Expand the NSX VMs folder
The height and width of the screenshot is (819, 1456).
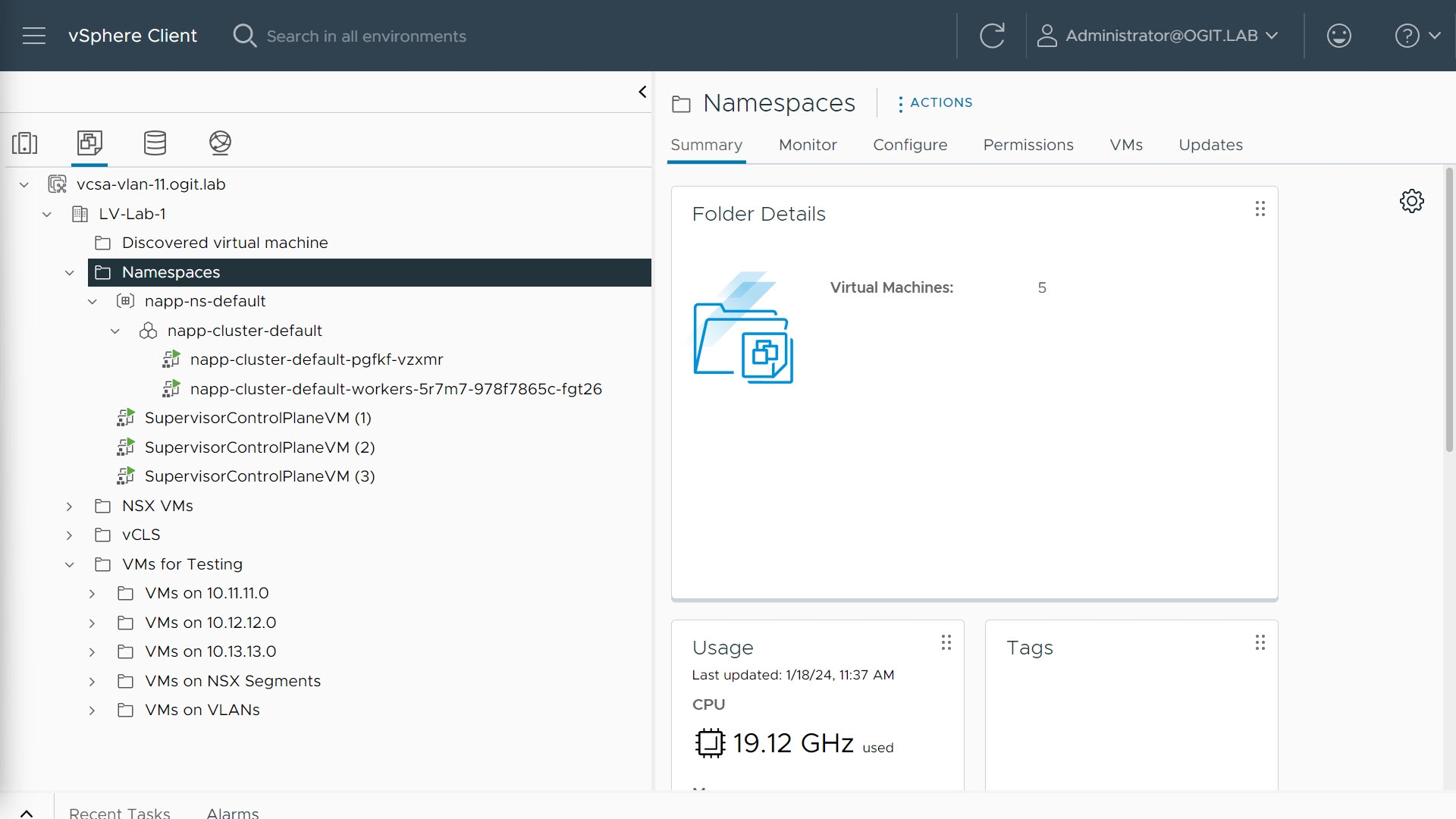[70, 506]
